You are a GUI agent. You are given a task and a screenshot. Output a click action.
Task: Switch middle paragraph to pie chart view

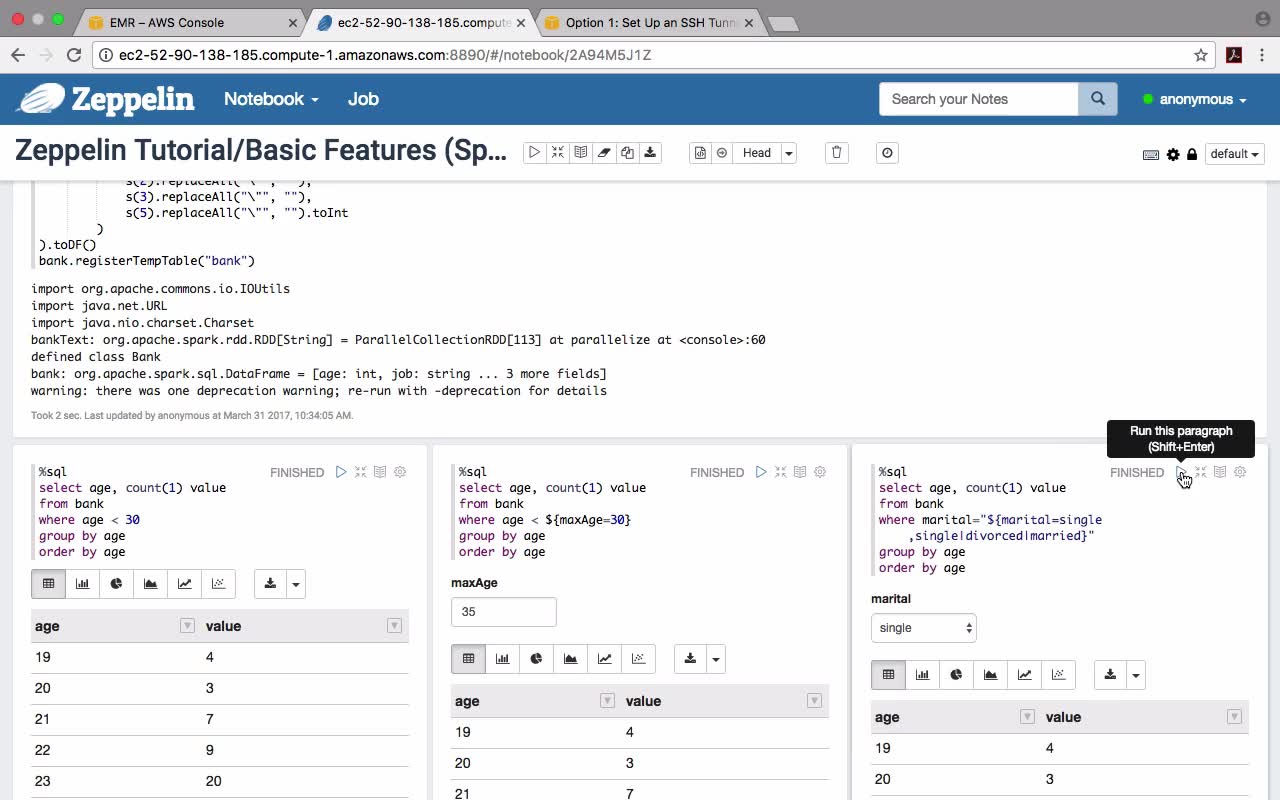tap(536, 659)
